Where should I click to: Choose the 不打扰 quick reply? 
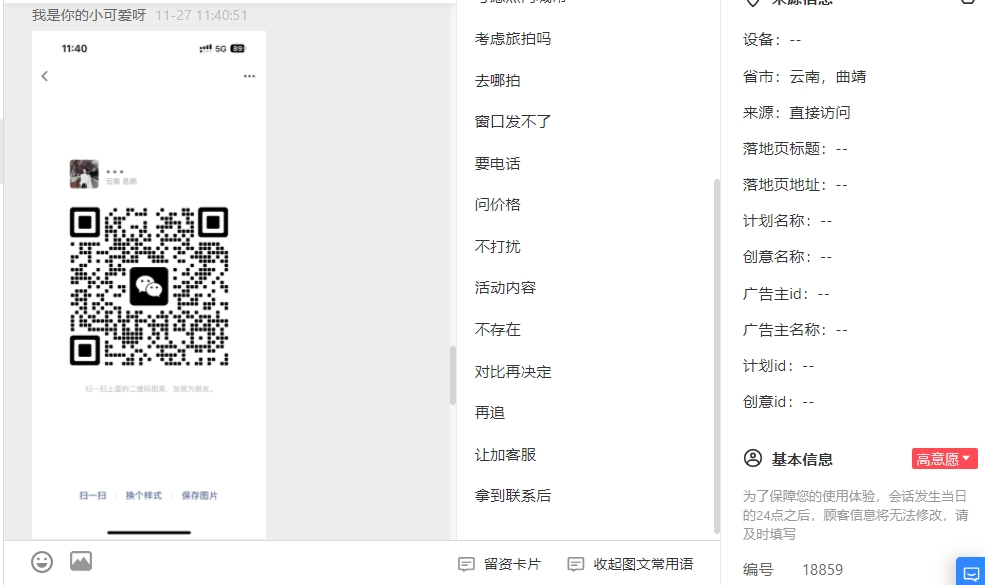(x=498, y=247)
